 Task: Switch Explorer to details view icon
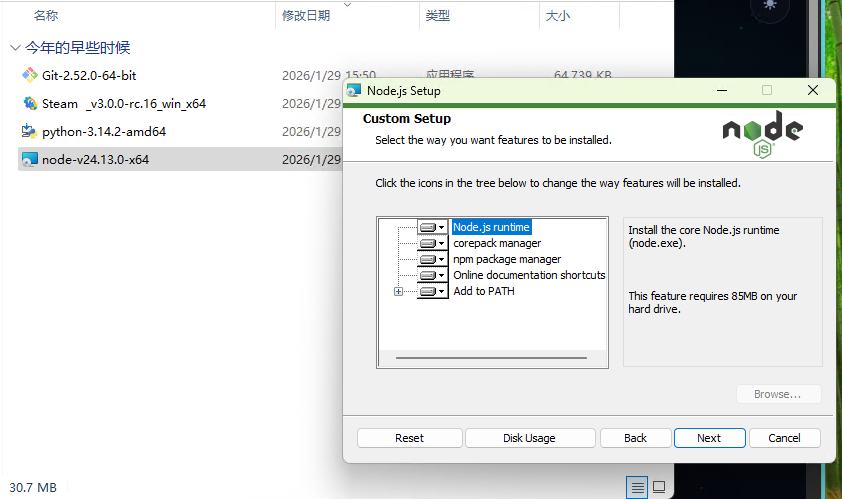click(x=637, y=488)
